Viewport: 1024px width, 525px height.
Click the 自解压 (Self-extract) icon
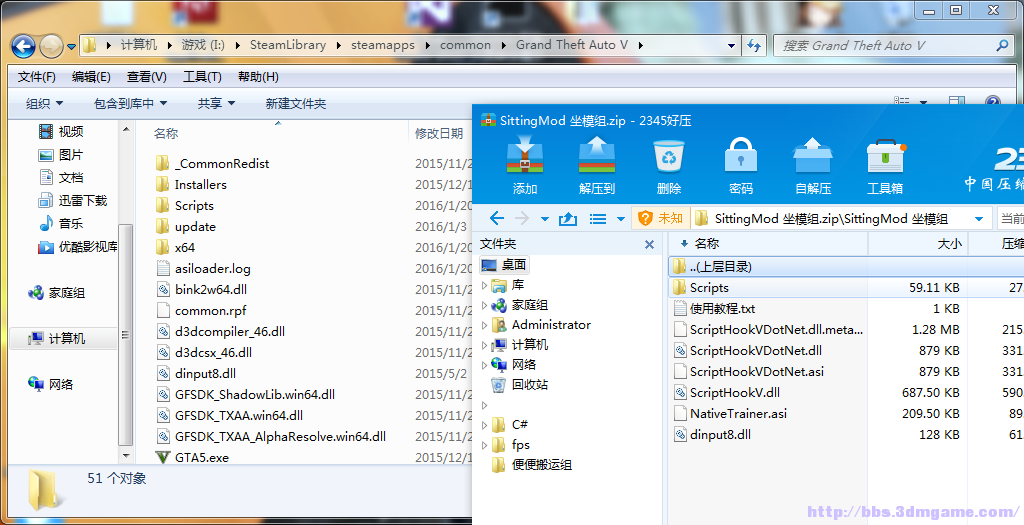click(x=812, y=165)
